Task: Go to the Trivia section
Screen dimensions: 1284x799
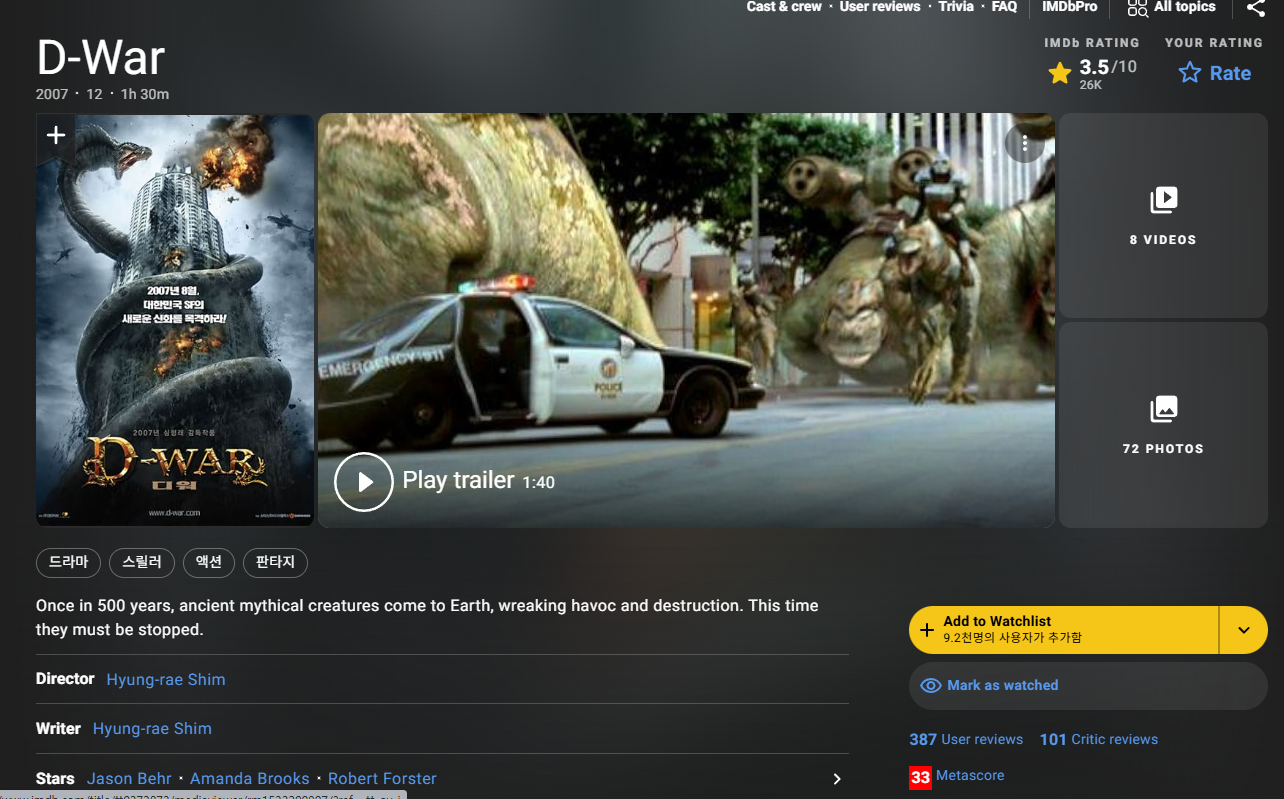Action: click(956, 7)
